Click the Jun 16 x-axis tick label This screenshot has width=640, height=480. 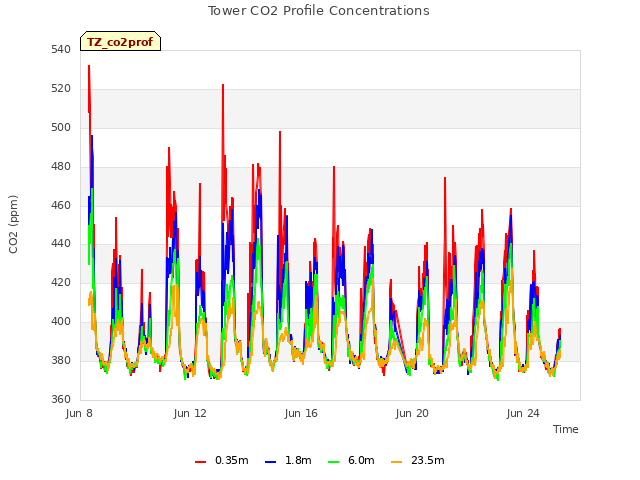[301, 413]
